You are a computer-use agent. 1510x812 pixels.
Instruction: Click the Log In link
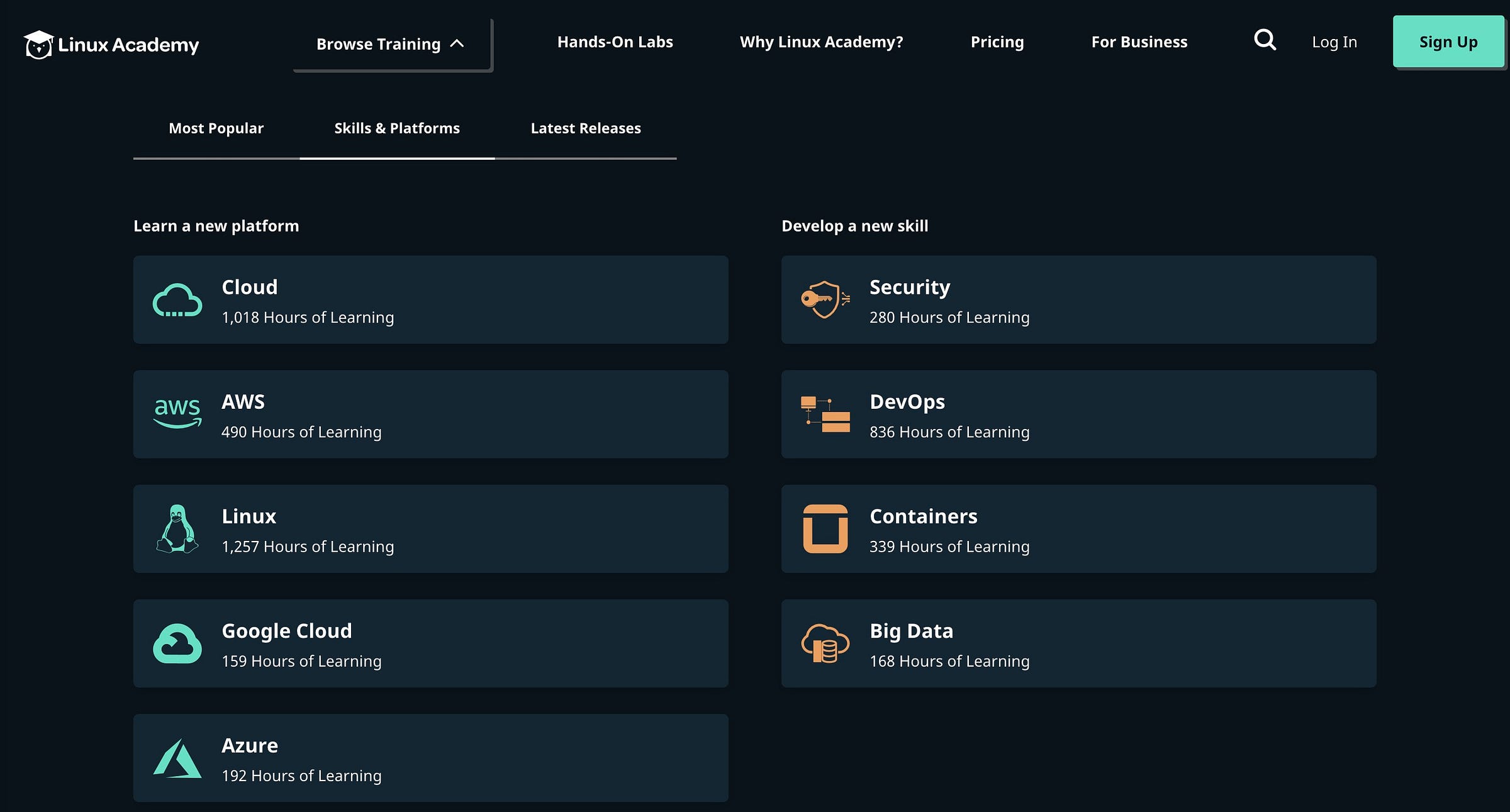1334,42
